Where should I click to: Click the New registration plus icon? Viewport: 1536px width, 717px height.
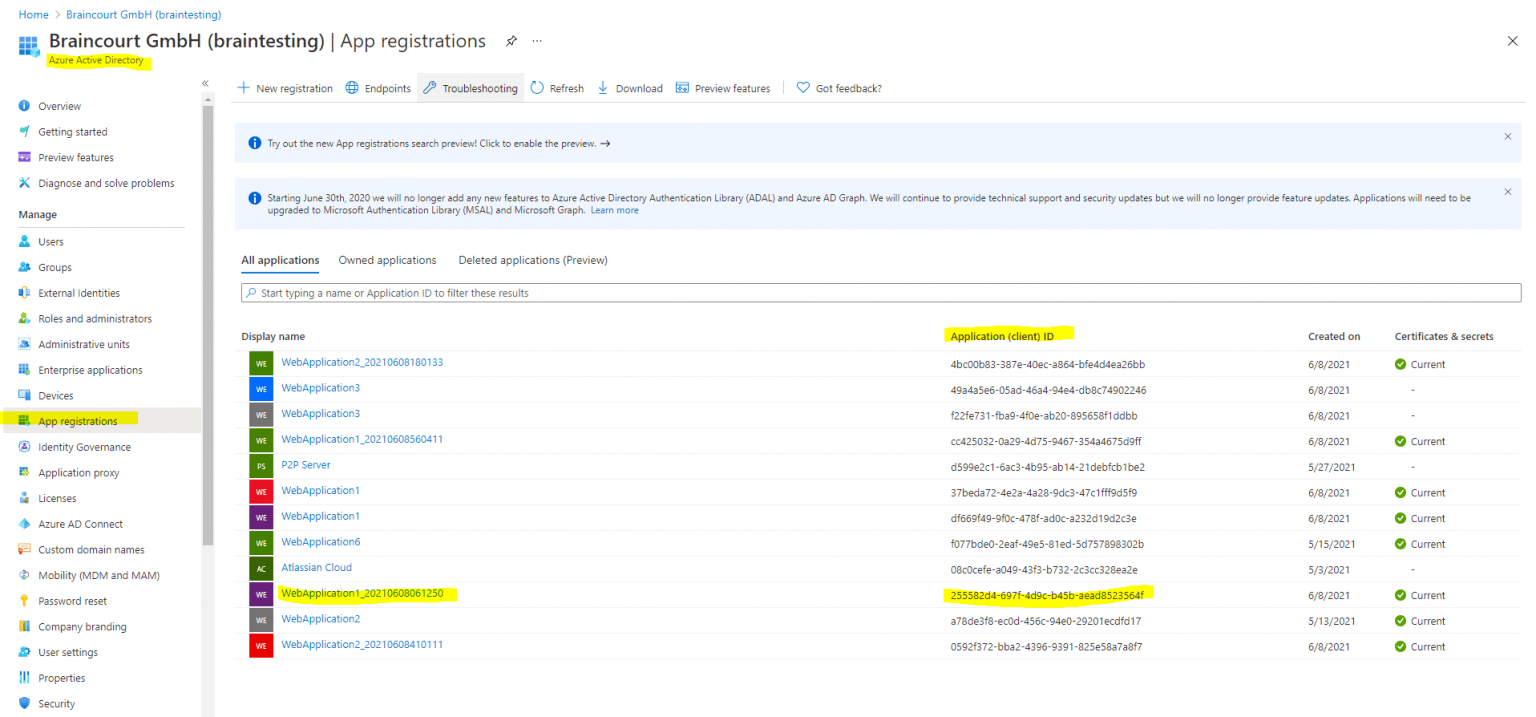click(x=243, y=88)
